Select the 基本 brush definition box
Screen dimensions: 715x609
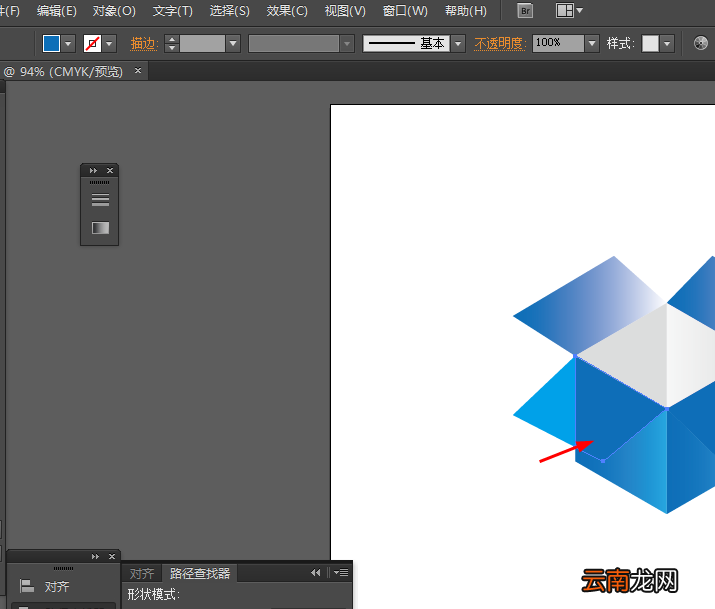point(406,44)
